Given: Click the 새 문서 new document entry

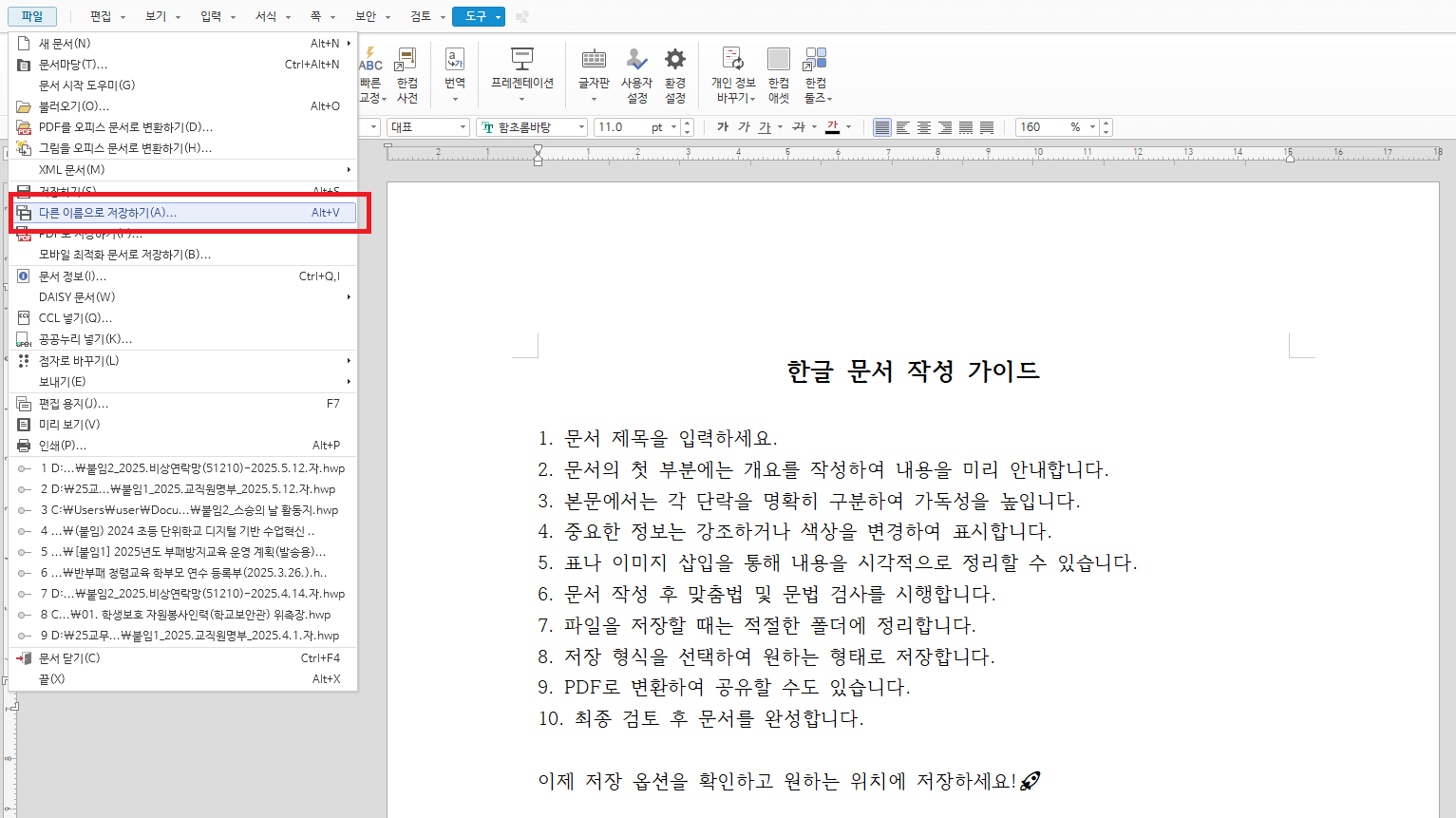Looking at the screenshot, I should (183, 44).
